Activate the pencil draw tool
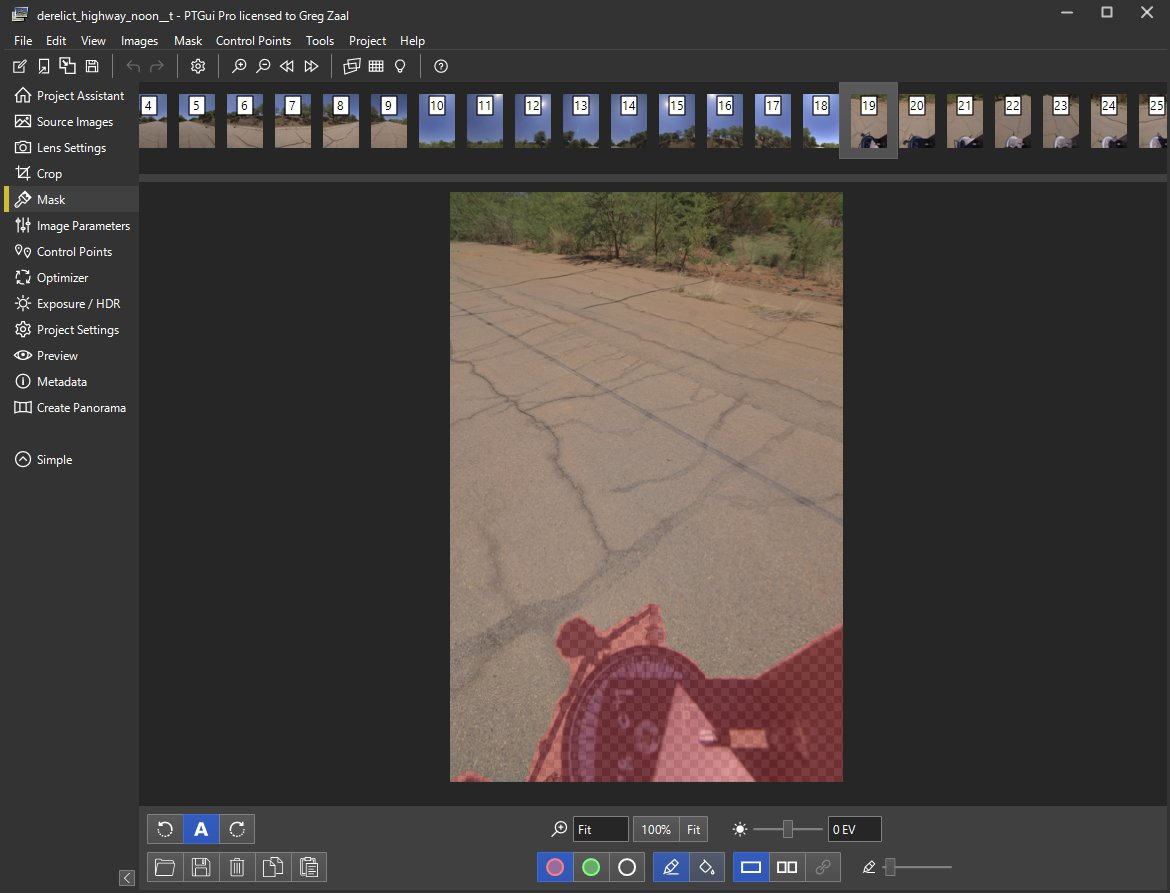The height and width of the screenshot is (893, 1170). [x=671, y=867]
